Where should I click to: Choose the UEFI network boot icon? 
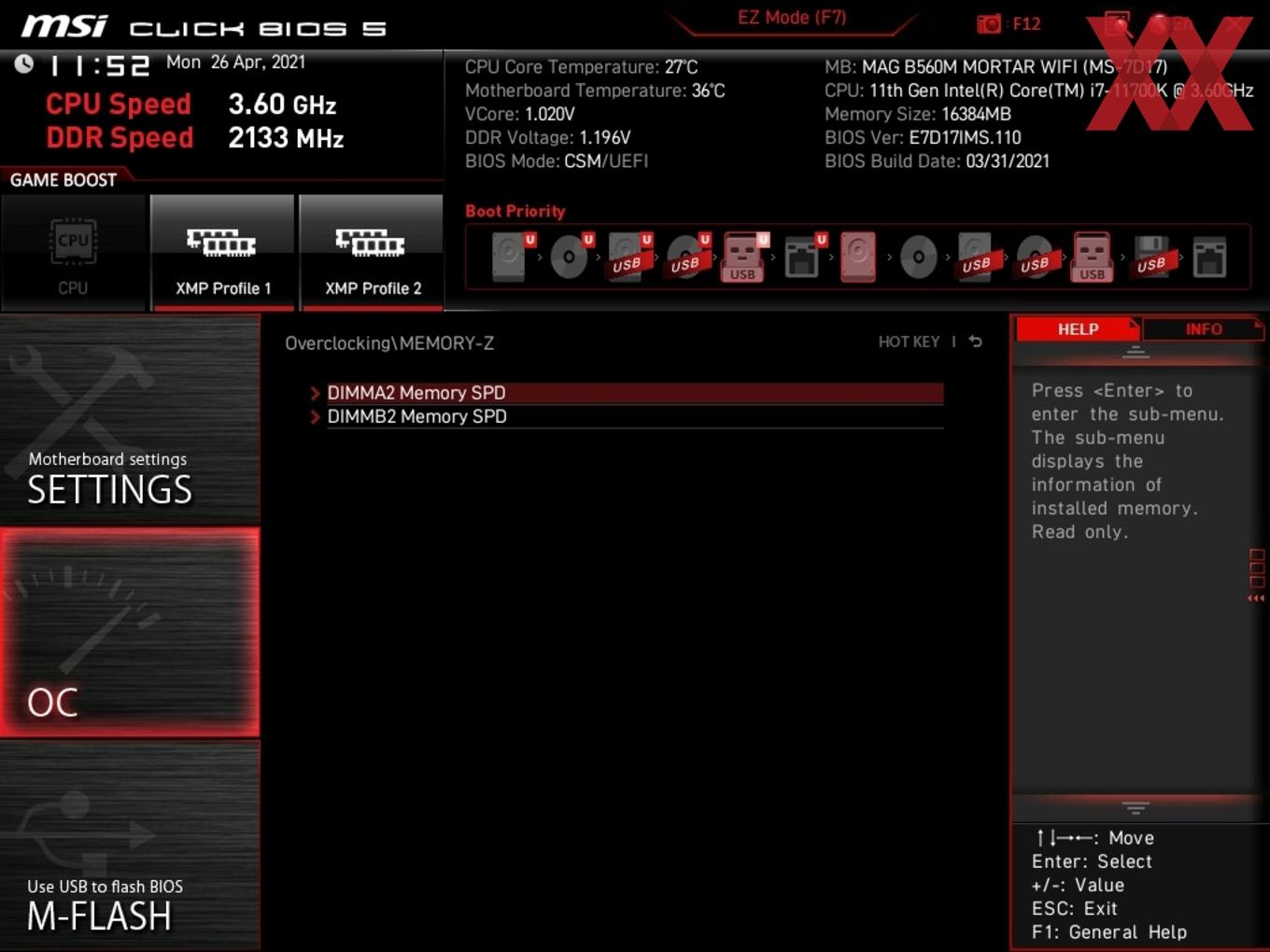(x=804, y=257)
